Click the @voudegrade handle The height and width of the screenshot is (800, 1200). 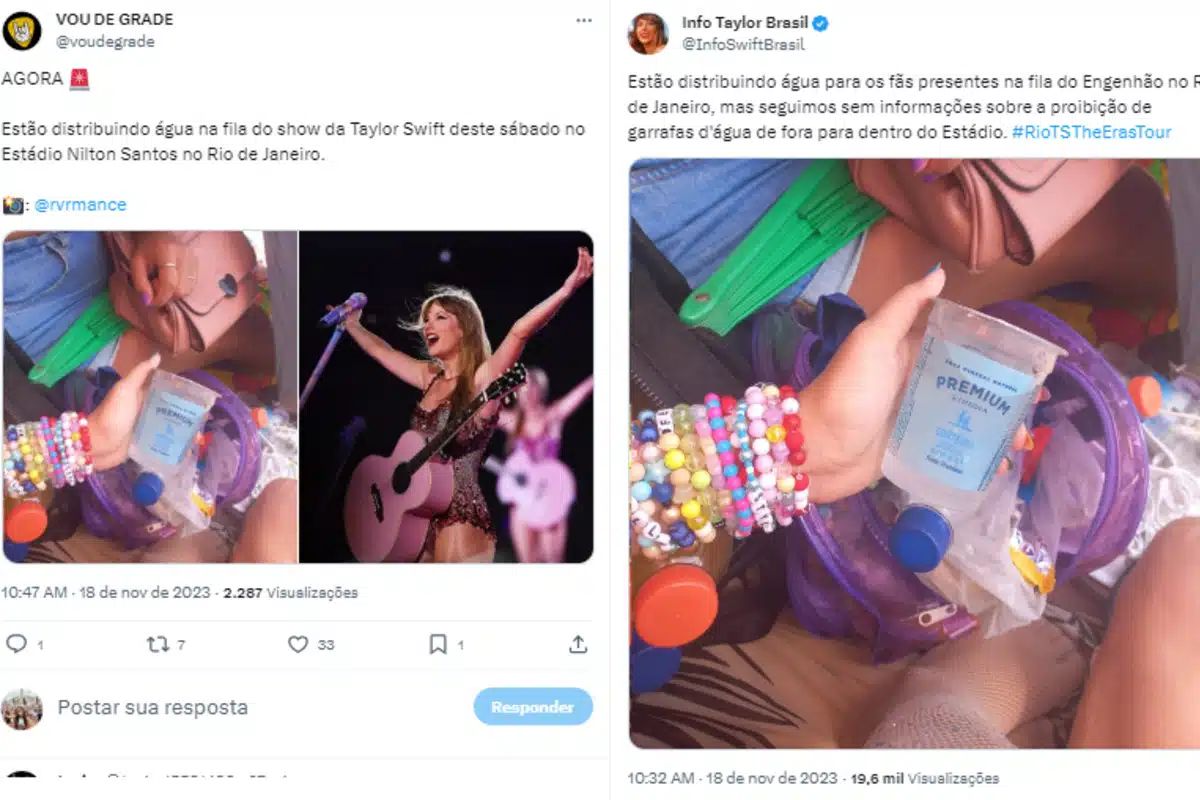coord(105,42)
